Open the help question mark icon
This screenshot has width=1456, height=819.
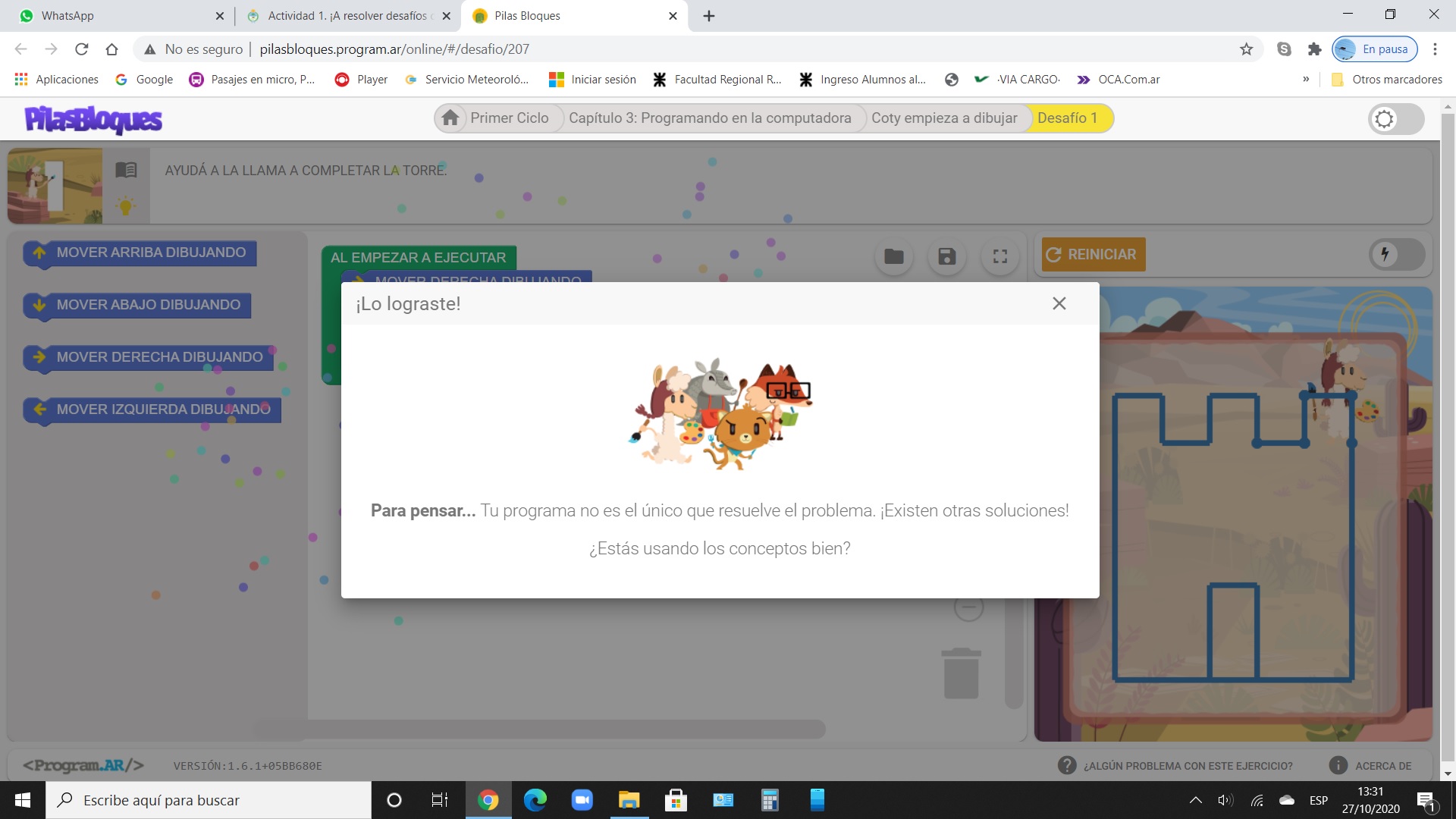click(x=1066, y=765)
